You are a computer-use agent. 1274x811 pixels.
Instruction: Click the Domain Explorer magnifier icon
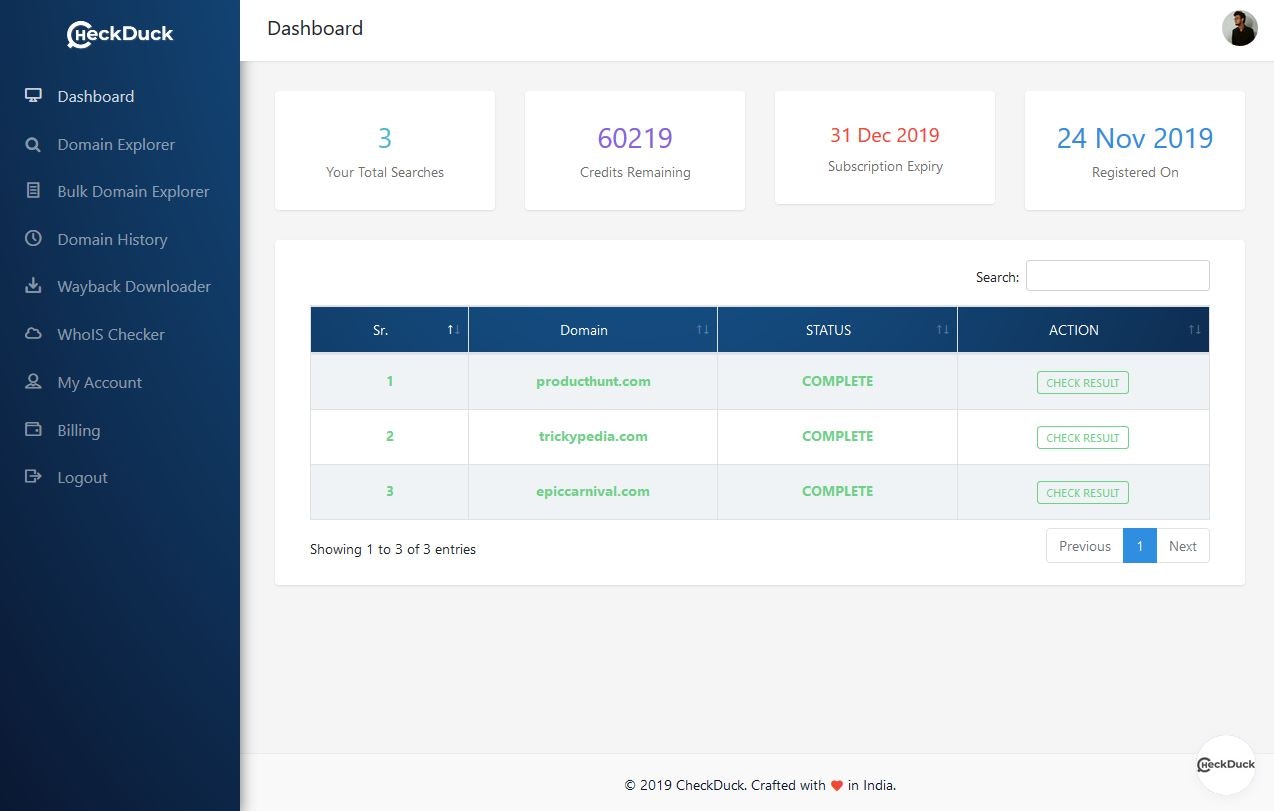tap(33, 144)
